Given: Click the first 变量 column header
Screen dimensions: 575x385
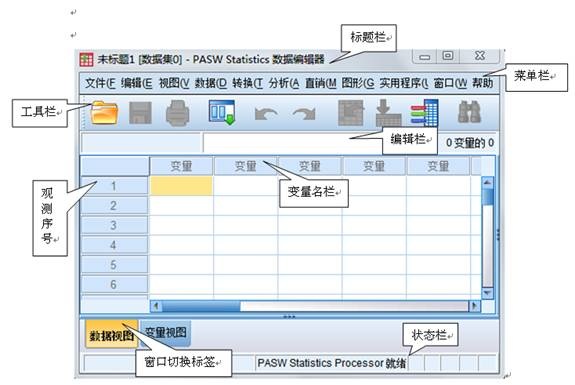Looking at the screenshot, I should 181,166.
